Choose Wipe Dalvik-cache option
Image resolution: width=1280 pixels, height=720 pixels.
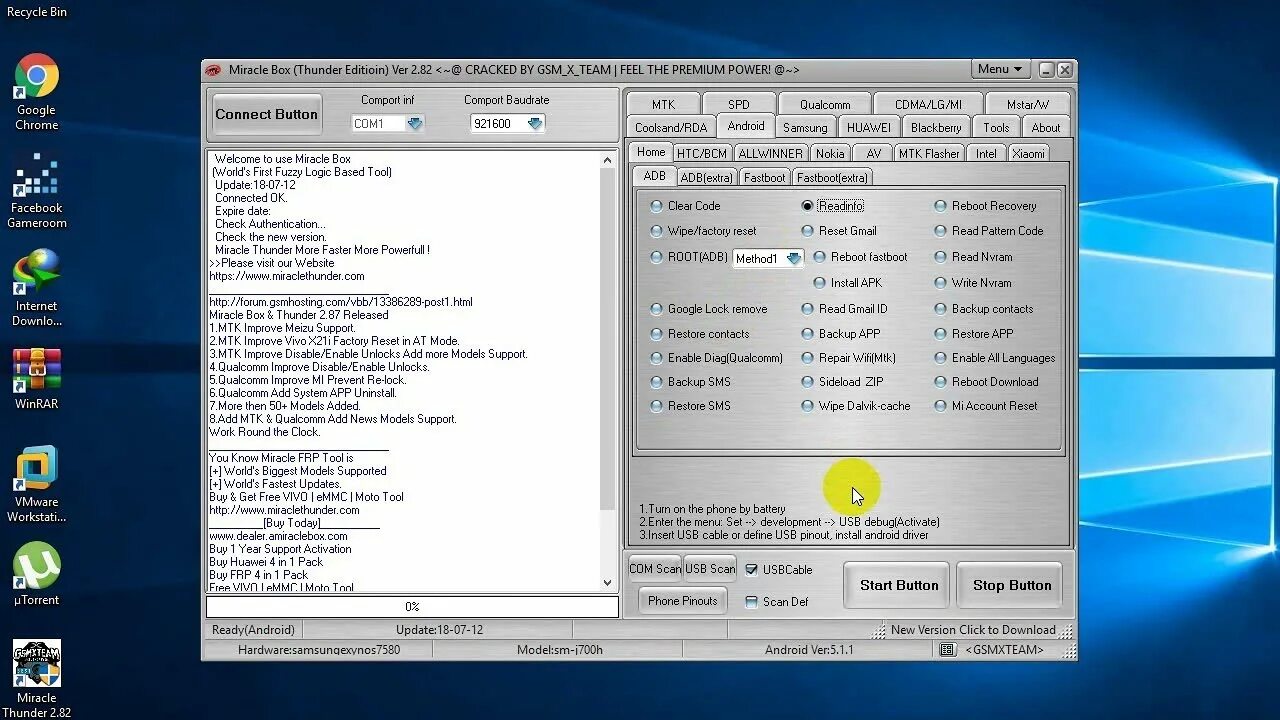(x=856, y=406)
